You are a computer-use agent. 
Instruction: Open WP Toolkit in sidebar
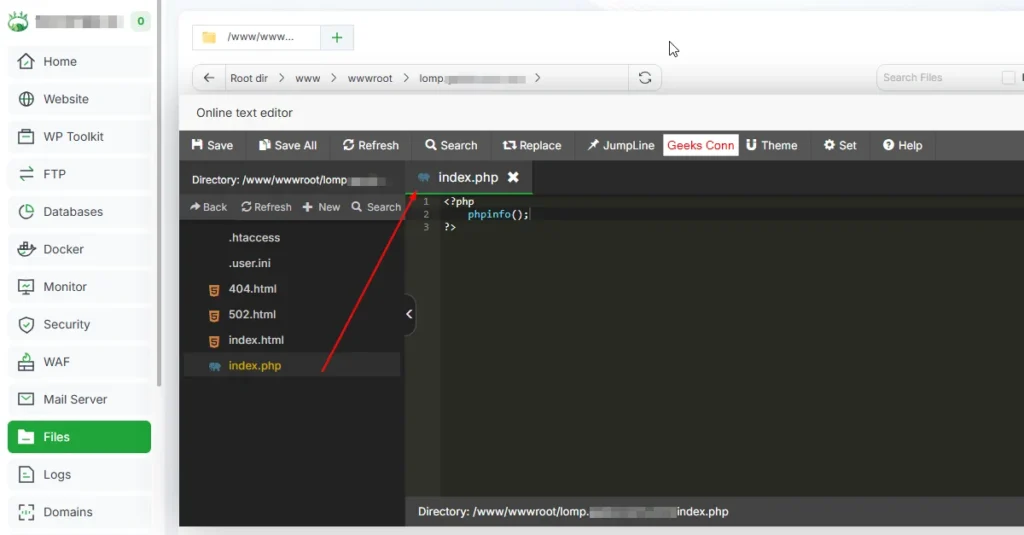click(x=79, y=137)
